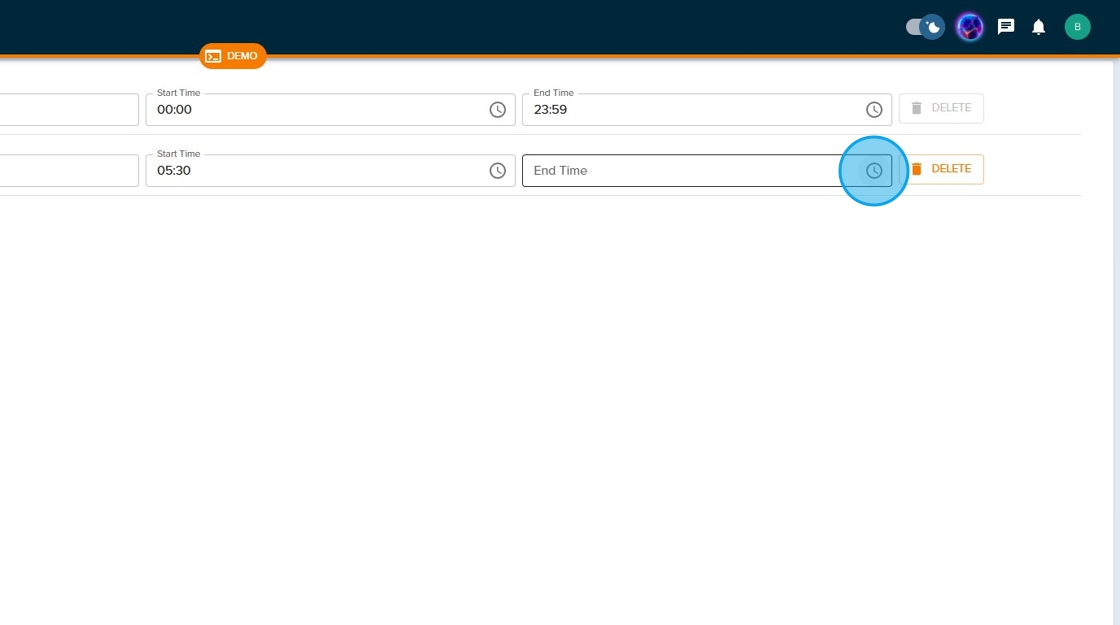This screenshot has height=625, width=1120.
Task: Click the orange DEMO badge
Action: pos(232,56)
